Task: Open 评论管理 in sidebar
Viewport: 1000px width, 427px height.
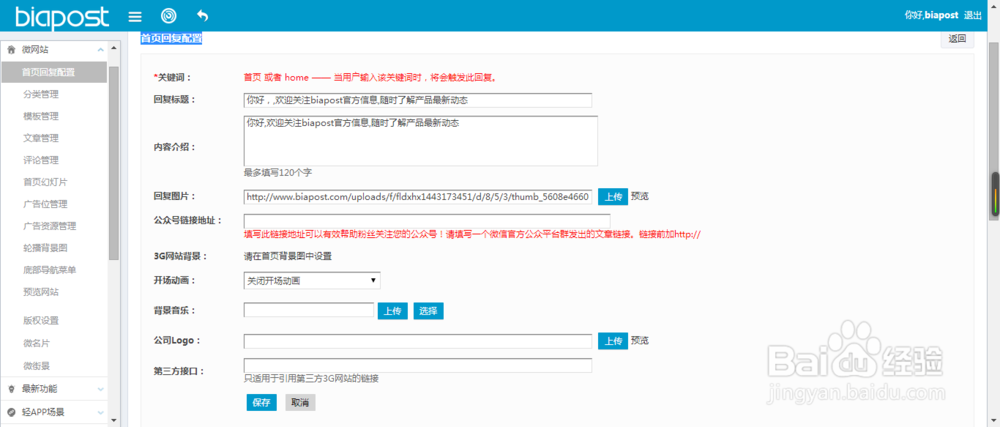Action: (x=41, y=160)
